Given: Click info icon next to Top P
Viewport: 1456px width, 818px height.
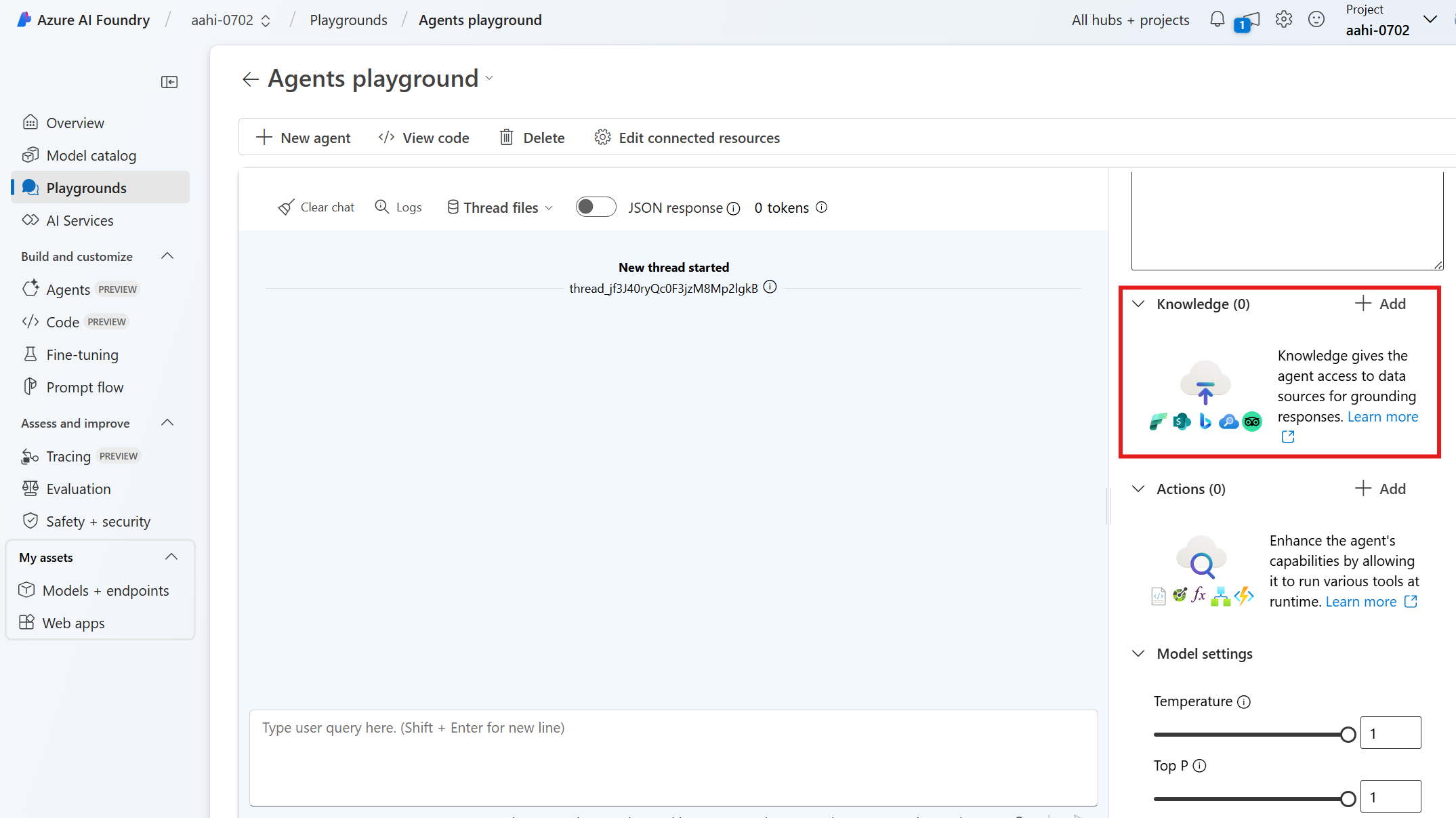Looking at the screenshot, I should coord(1199,766).
